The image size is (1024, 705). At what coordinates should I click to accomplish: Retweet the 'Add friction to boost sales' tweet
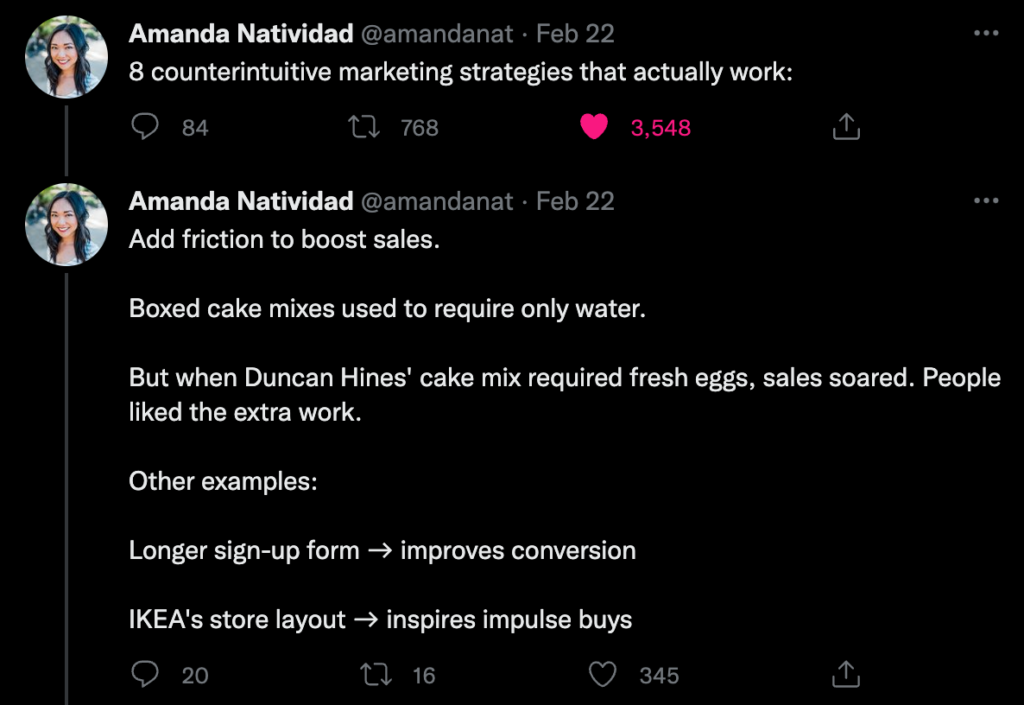click(376, 674)
